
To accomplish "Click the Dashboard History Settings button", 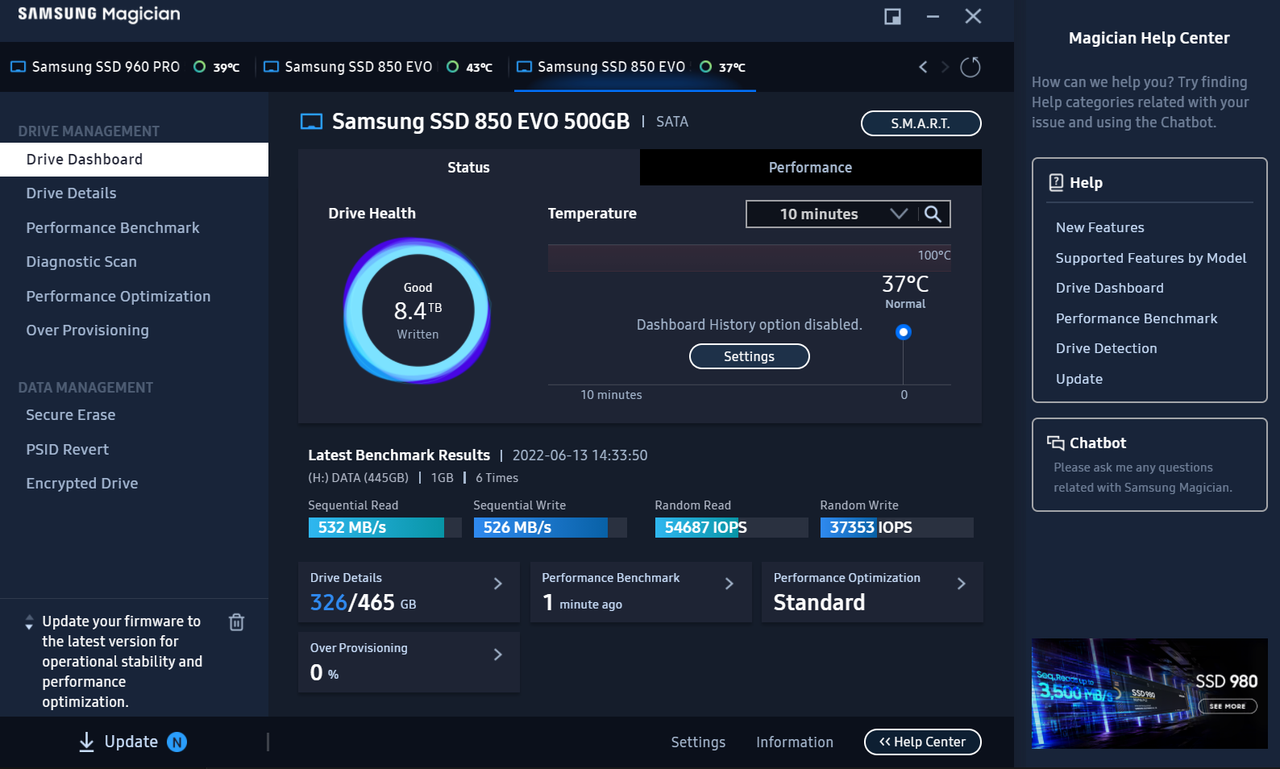I will 749,356.
